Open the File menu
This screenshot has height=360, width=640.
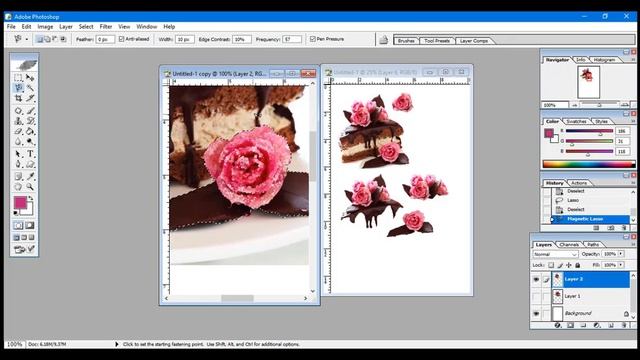[x=11, y=27]
